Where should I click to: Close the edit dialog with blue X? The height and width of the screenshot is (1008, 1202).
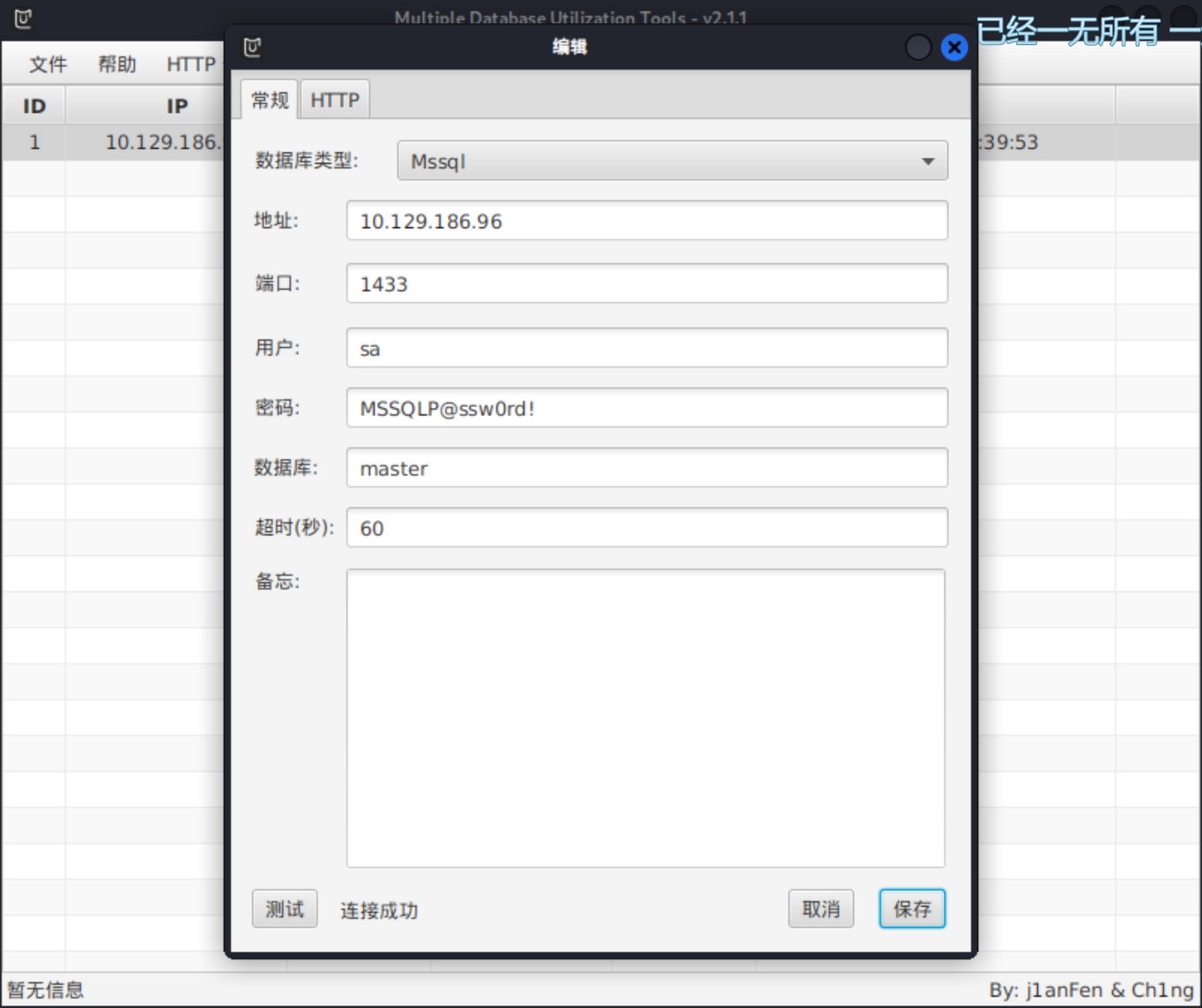953,48
